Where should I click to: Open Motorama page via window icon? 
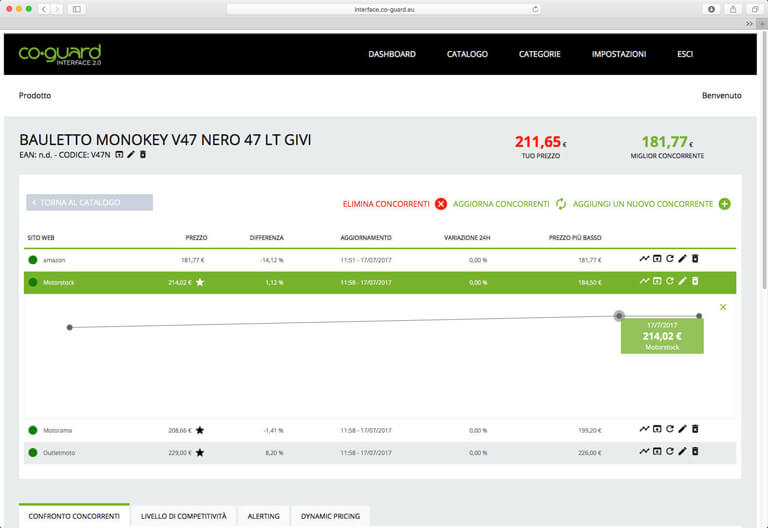click(657, 429)
